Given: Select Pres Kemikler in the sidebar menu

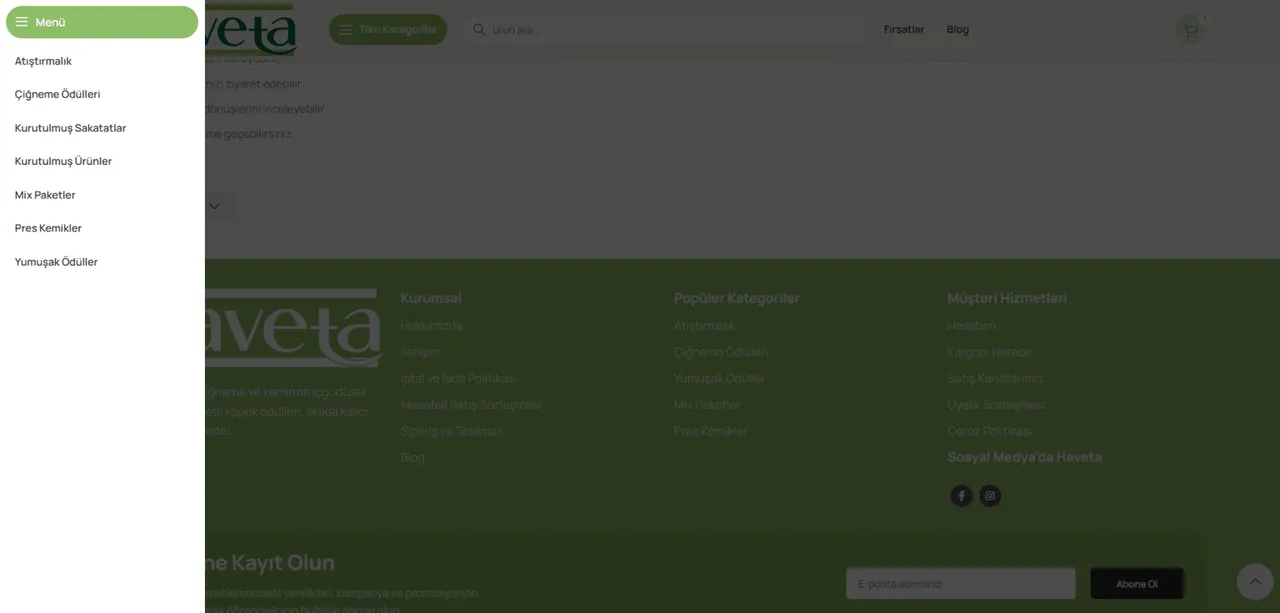Looking at the screenshot, I should (x=48, y=228).
